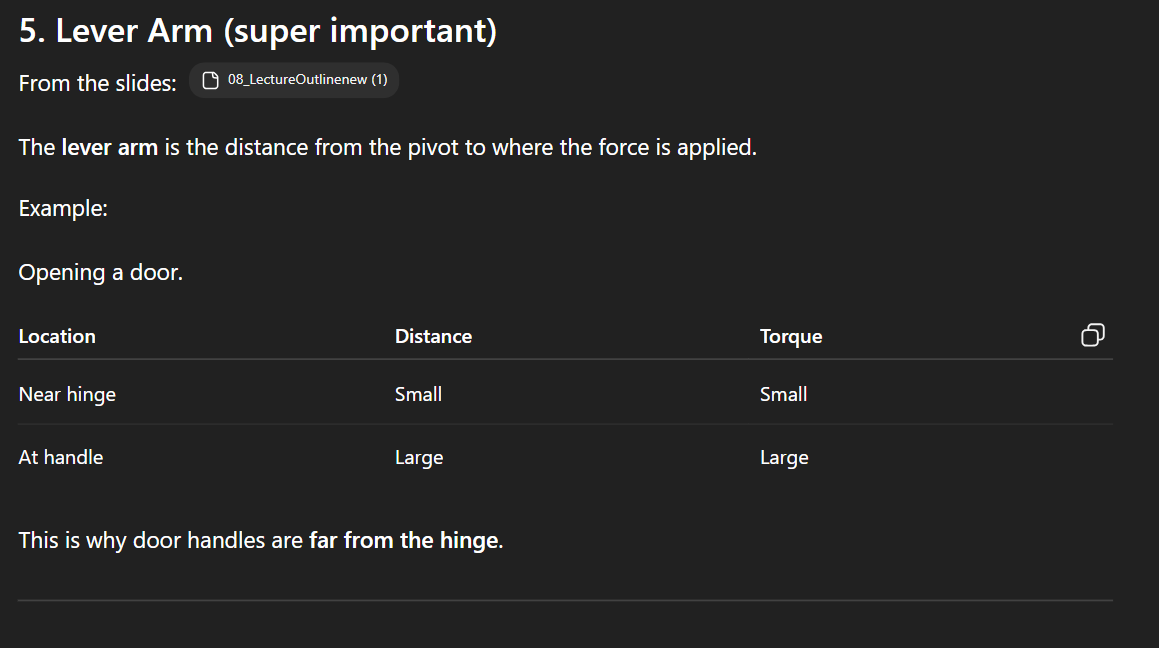Click the "Example:" line of text

pyautogui.click(x=63, y=210)
